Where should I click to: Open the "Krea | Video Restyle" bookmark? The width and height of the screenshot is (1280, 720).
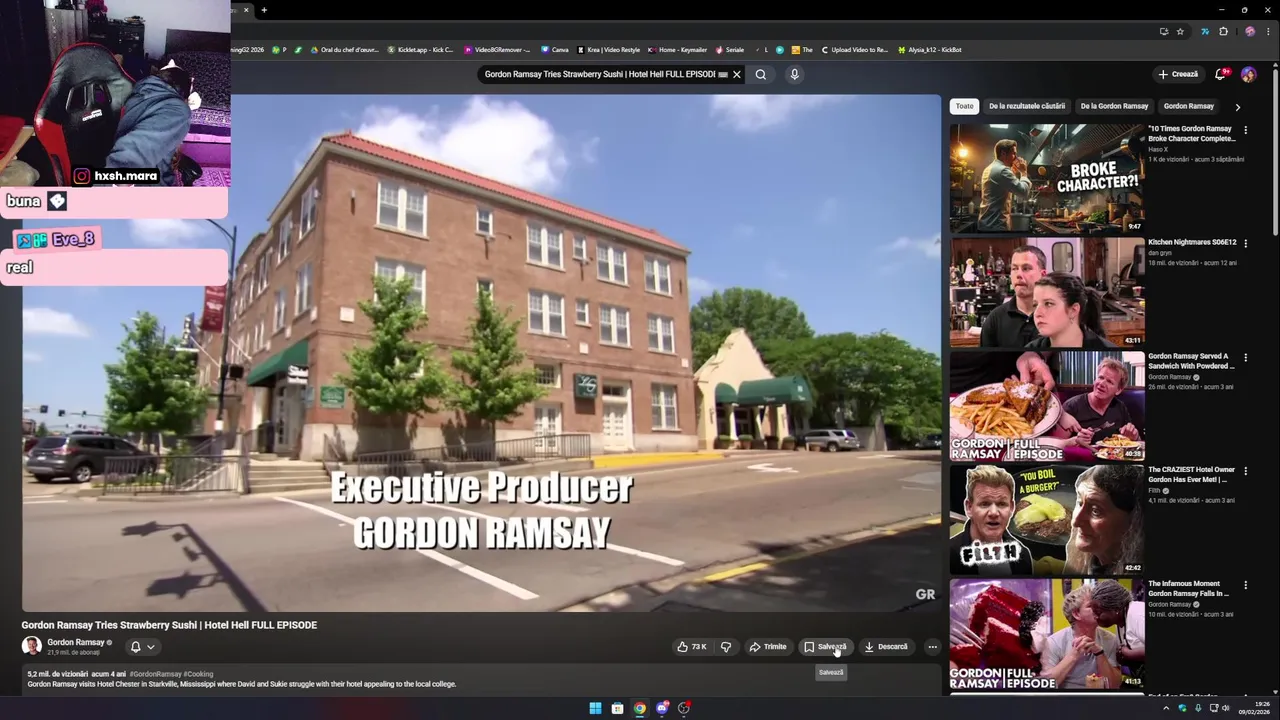coord(608,49)
